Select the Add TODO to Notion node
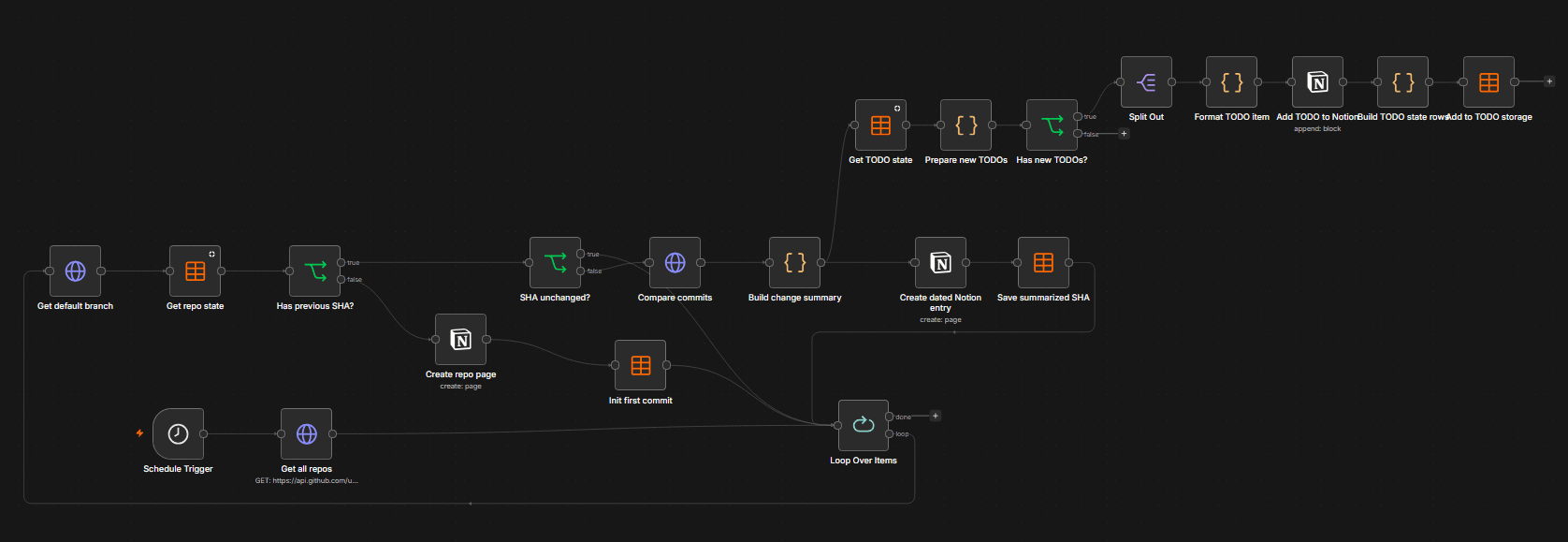 point(1317,81)
